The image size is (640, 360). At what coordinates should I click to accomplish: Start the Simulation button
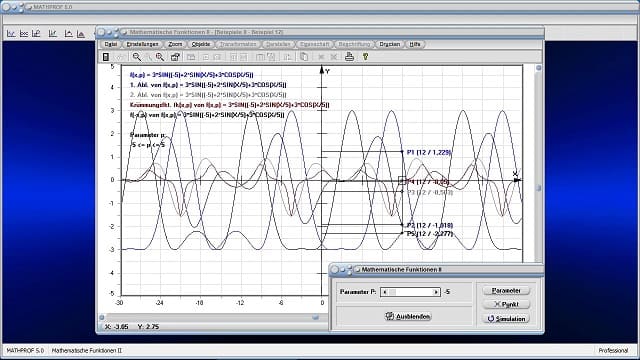coord(506,319)
